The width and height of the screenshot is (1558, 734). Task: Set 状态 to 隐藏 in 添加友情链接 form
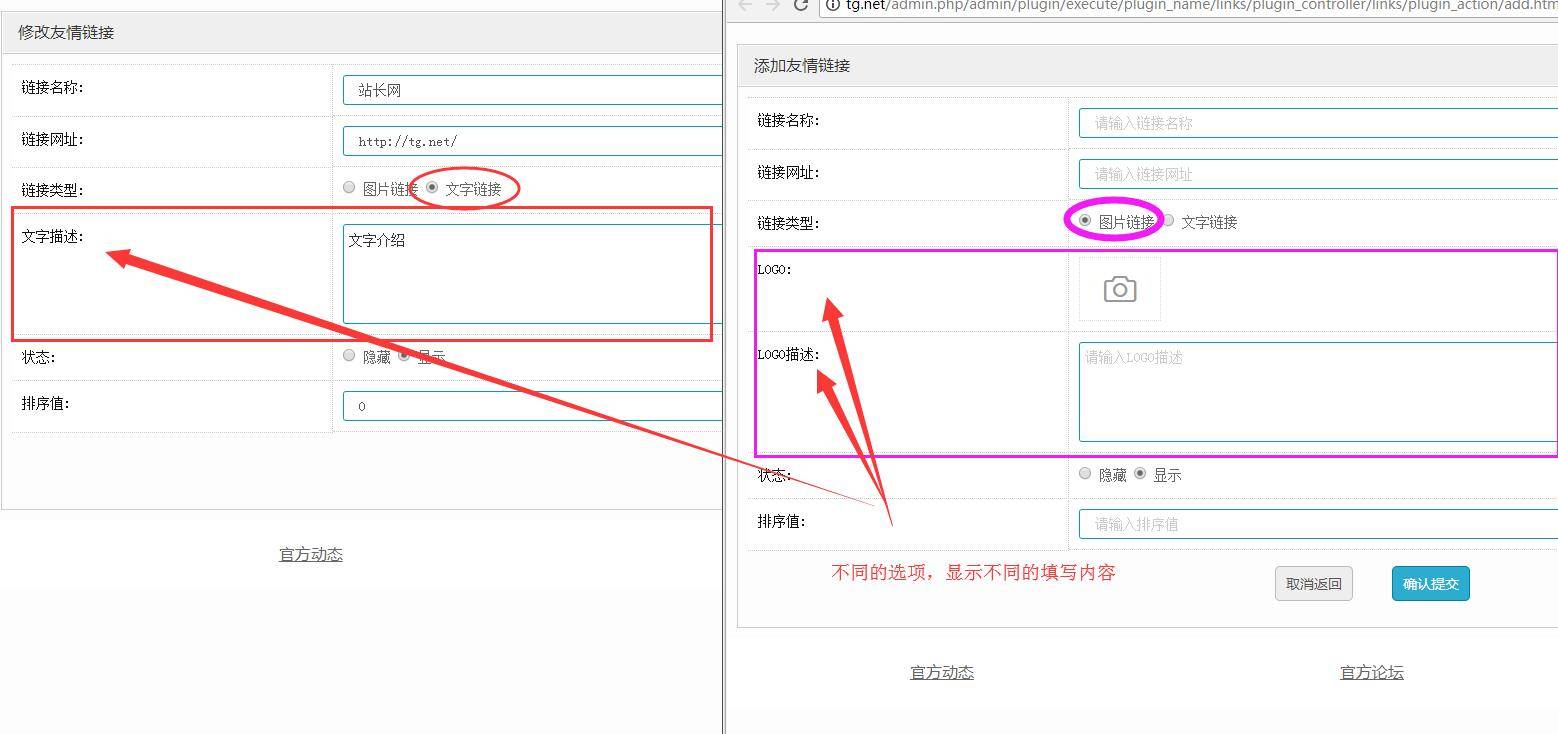(1085, 473)
